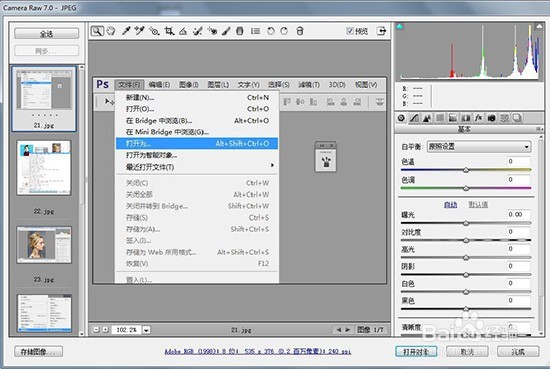Click the 色温 temperature slider handle
The width and height of the screenshot is (550, 369).
tap(466, 170)
